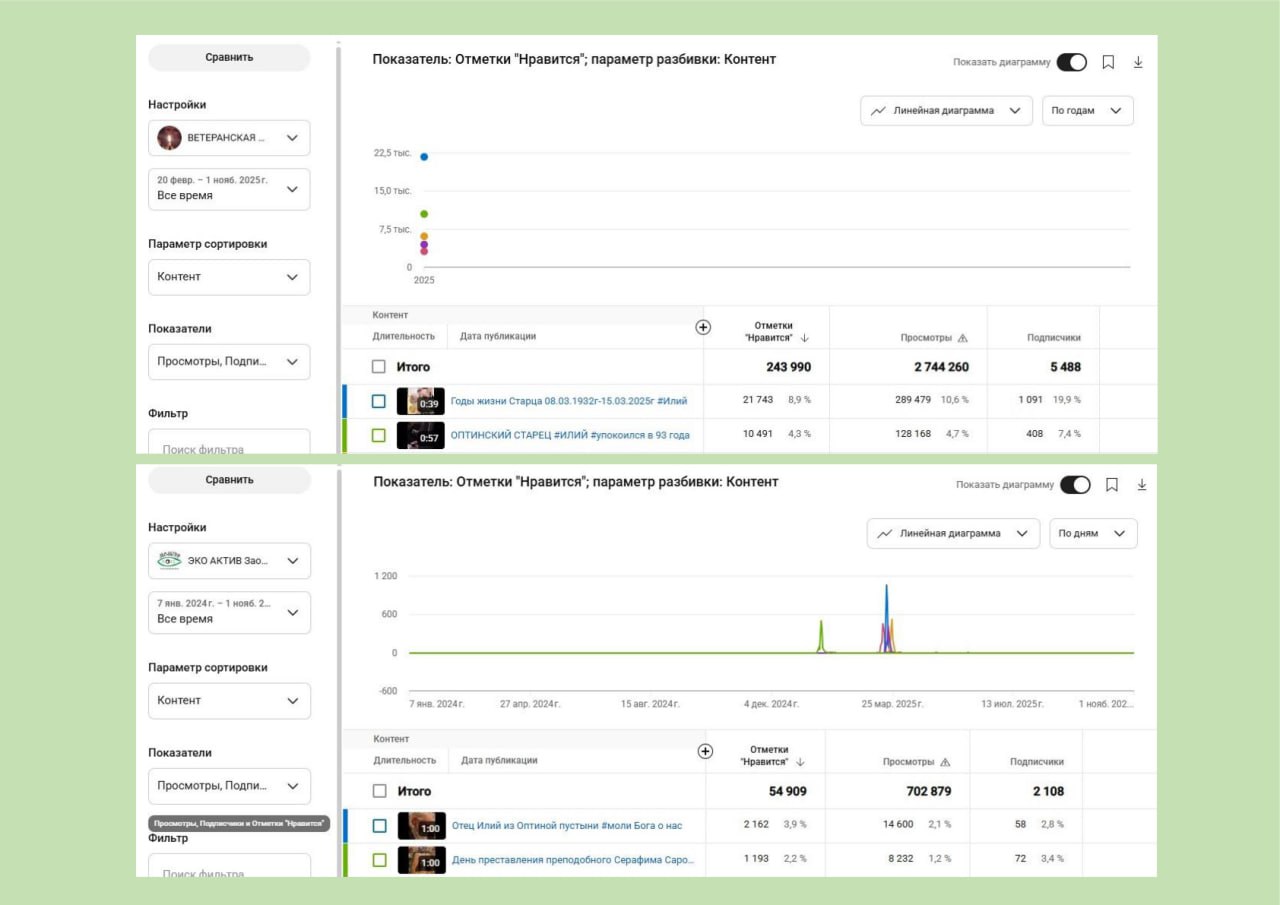Check the Итого checkbox in the top table

coord(379,367)
